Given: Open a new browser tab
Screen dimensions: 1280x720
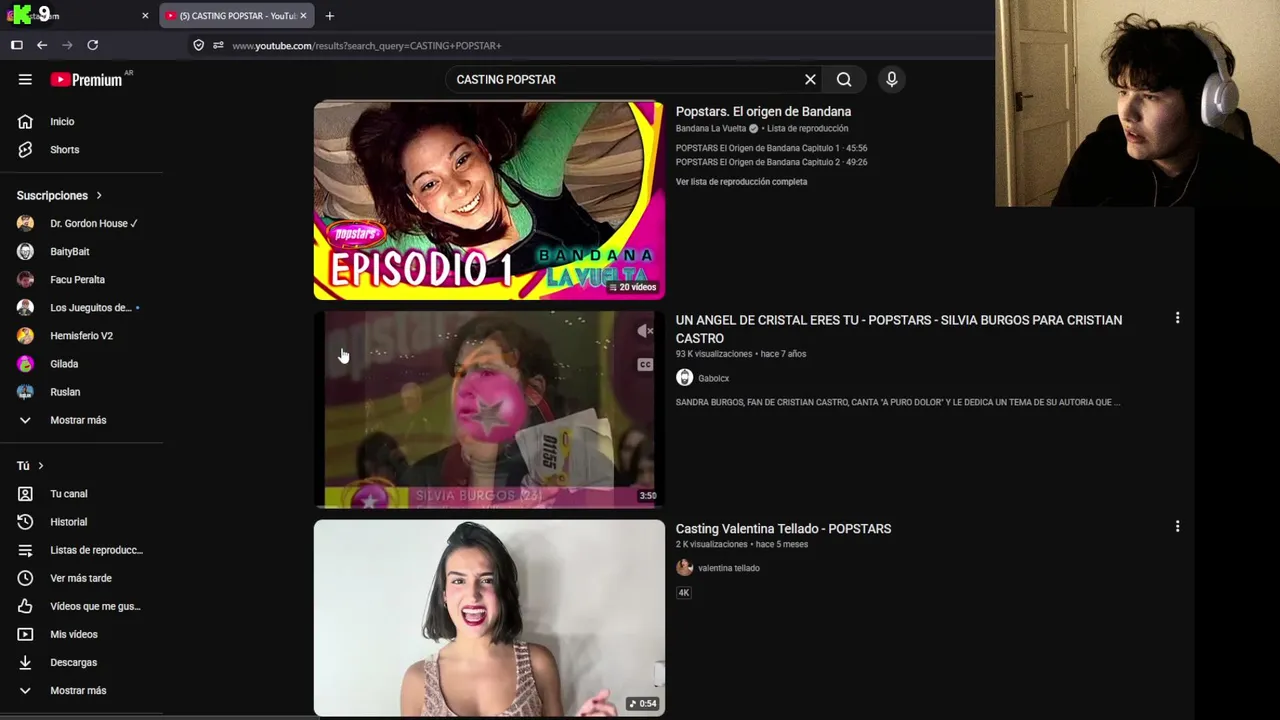Looking at the screenshot, I should point(329,15).
